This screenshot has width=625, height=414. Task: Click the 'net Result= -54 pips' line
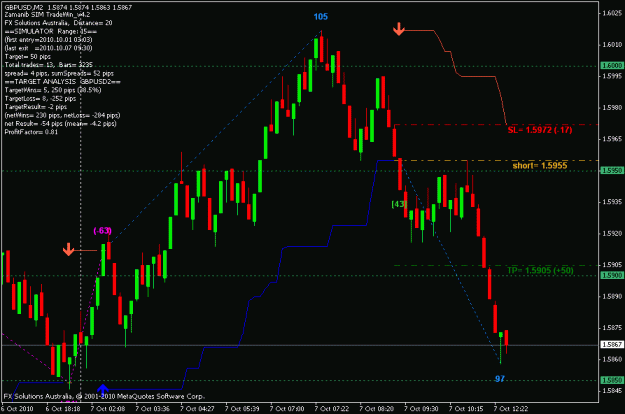pos(61,124)
